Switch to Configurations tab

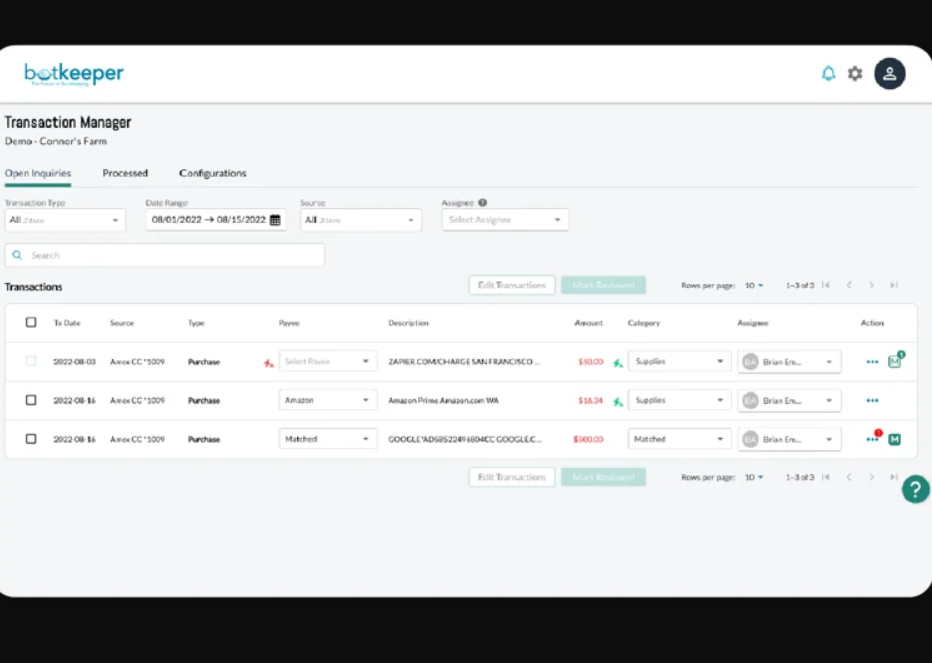tap(213, 173)
